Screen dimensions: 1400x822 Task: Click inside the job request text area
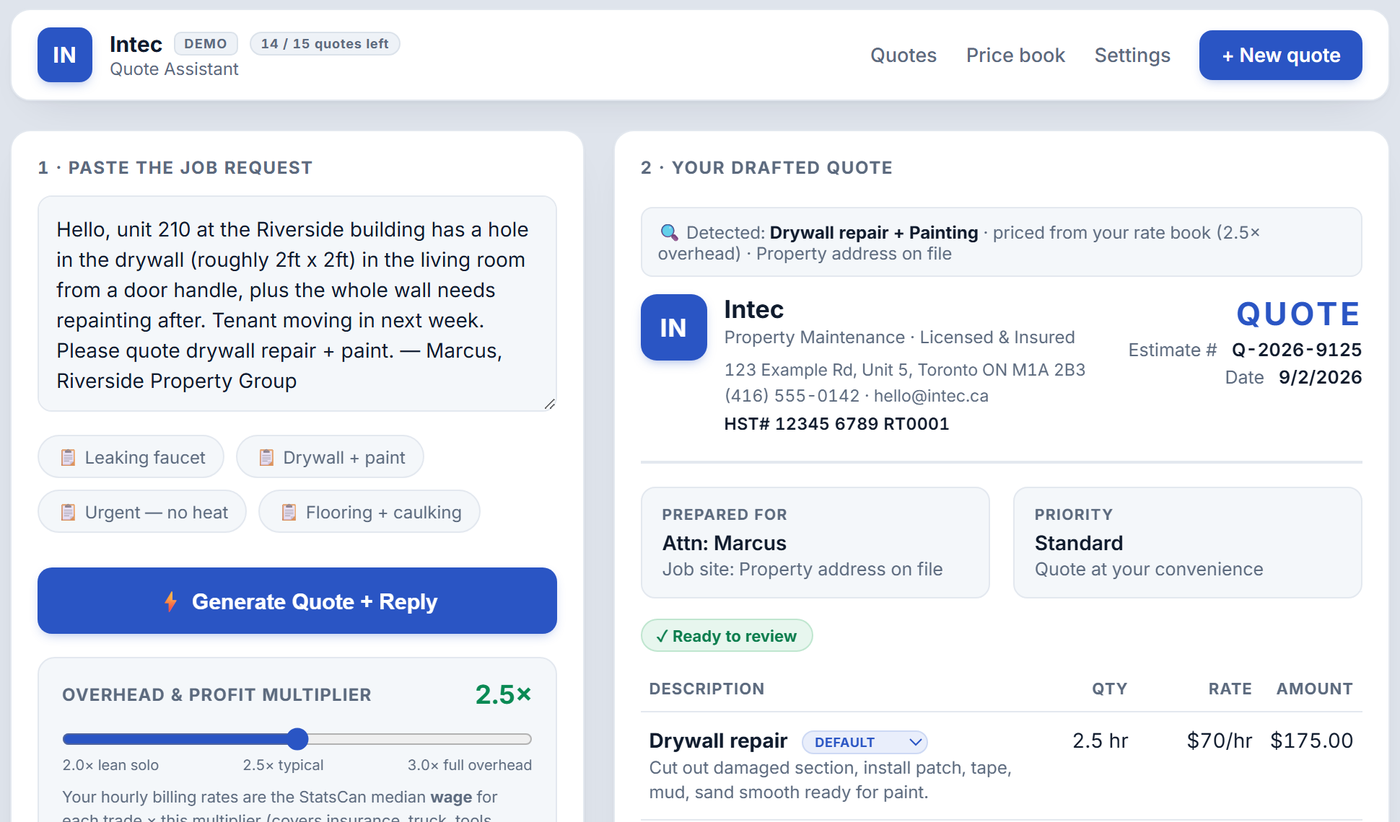pyautogui.click(x=297, y=304)
